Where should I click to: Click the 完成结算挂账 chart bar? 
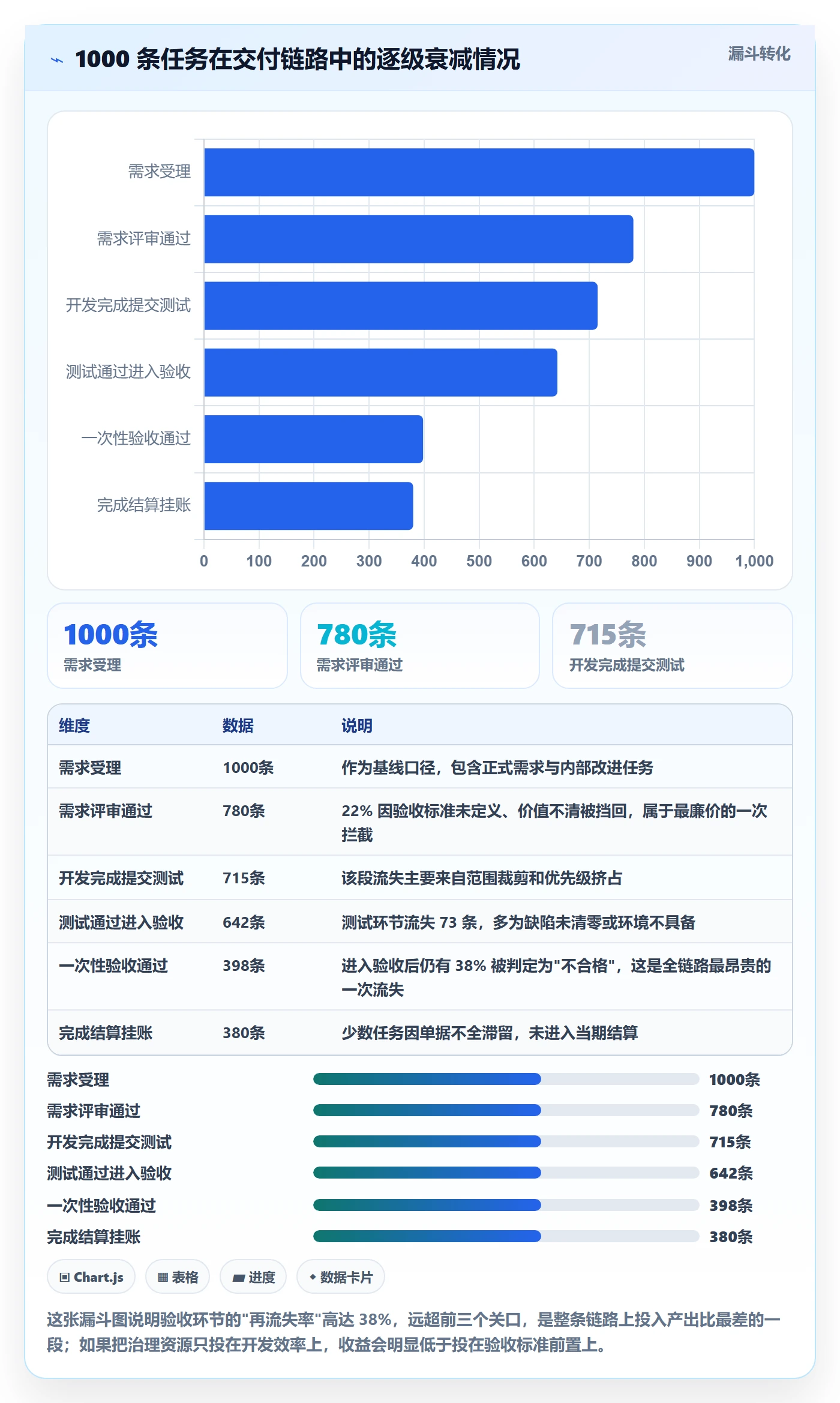coord(308,506)
